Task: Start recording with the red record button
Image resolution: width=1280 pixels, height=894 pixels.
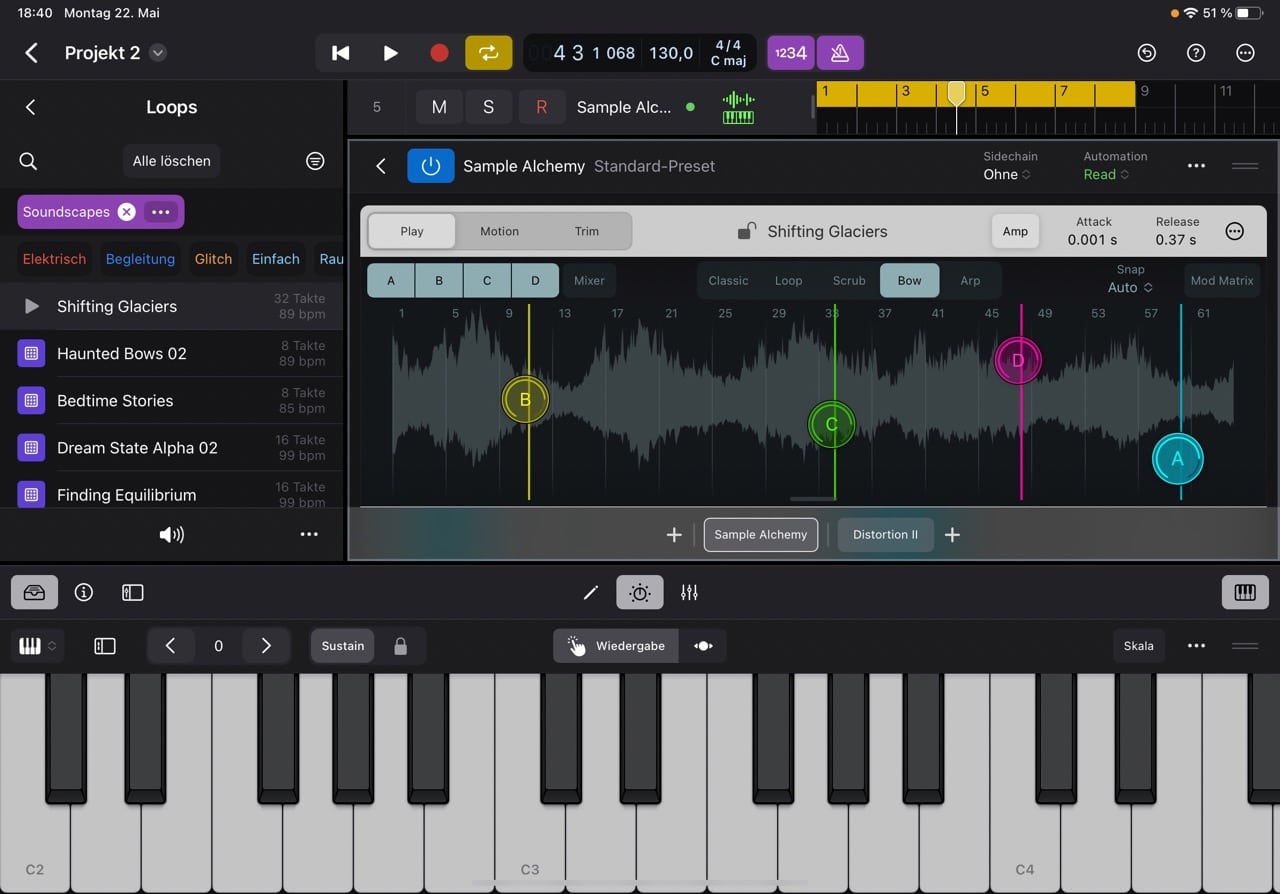Action: tap(439, 53)
